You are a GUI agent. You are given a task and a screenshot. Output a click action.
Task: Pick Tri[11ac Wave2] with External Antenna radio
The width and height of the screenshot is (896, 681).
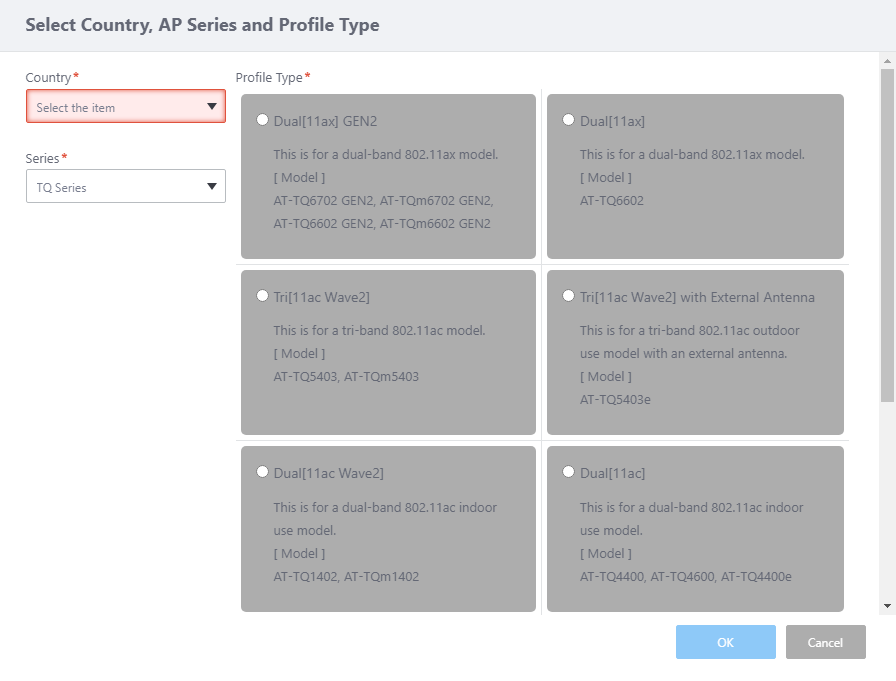(569, 297)
